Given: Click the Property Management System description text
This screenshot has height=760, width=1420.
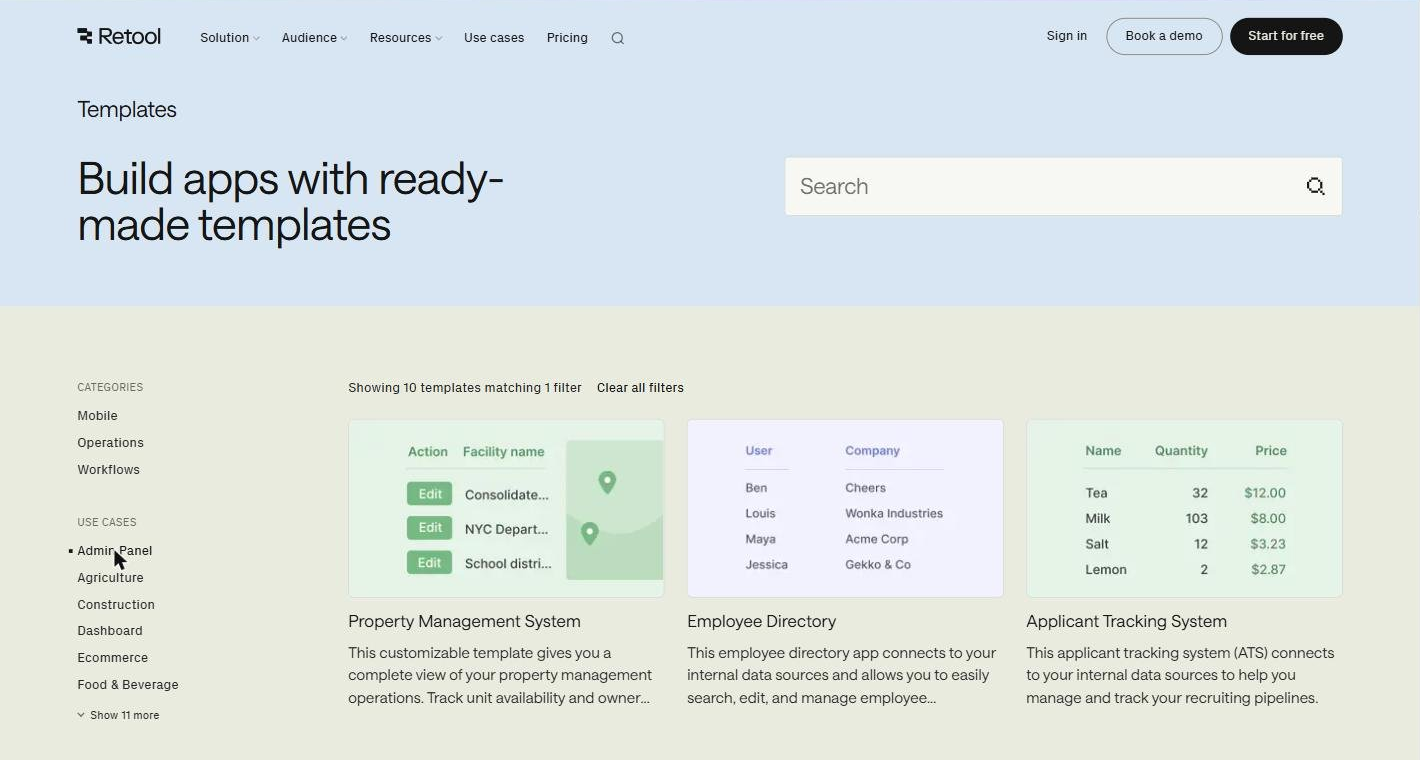Looking at the screenshot, I should click(x=500, y=675).
